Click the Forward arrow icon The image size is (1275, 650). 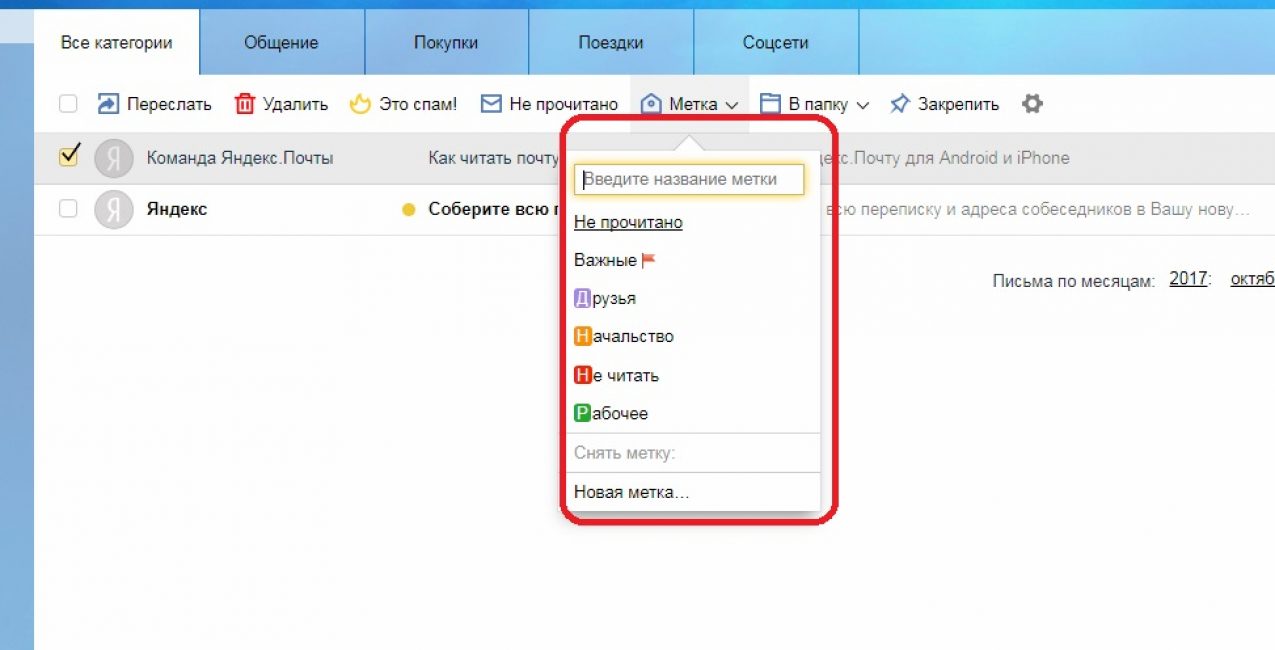(x=107, y=104)
